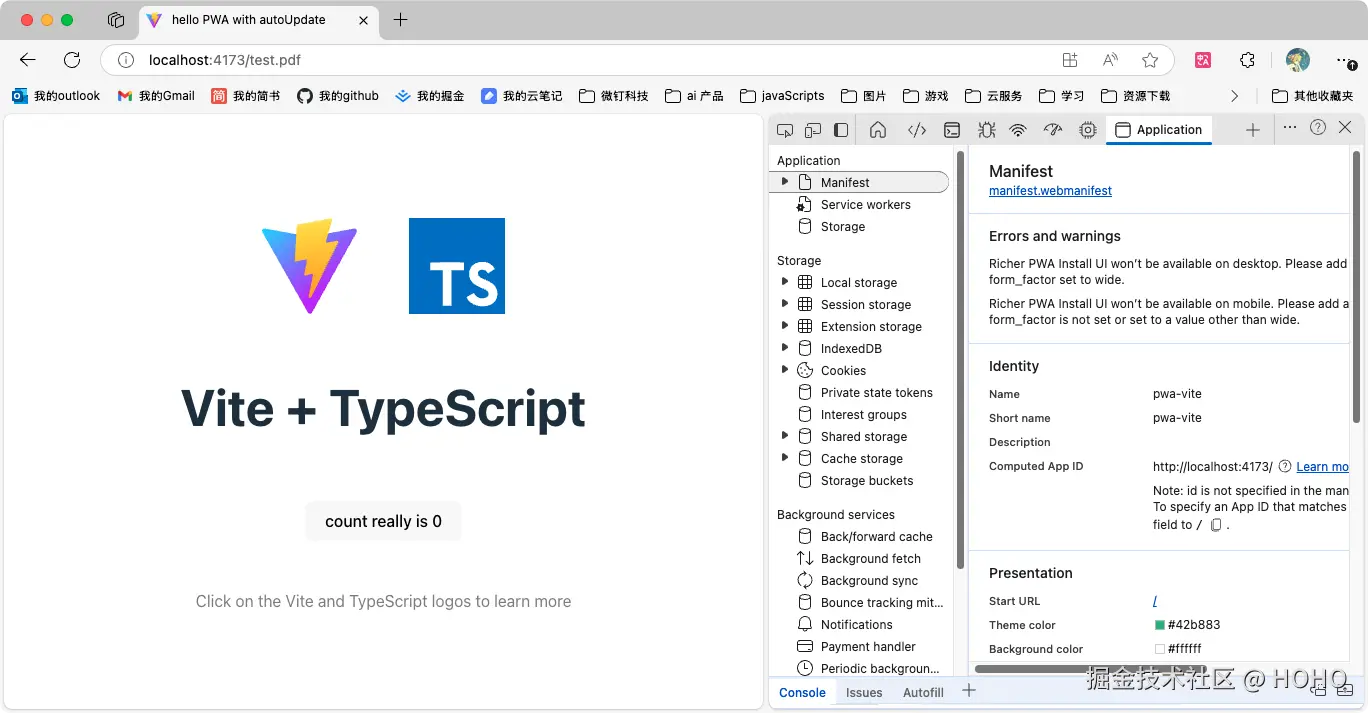Image resolution: width=1368 pixels, height=713 pixels.
Task: View site information icon in address bar
Action: pos(126,60)
